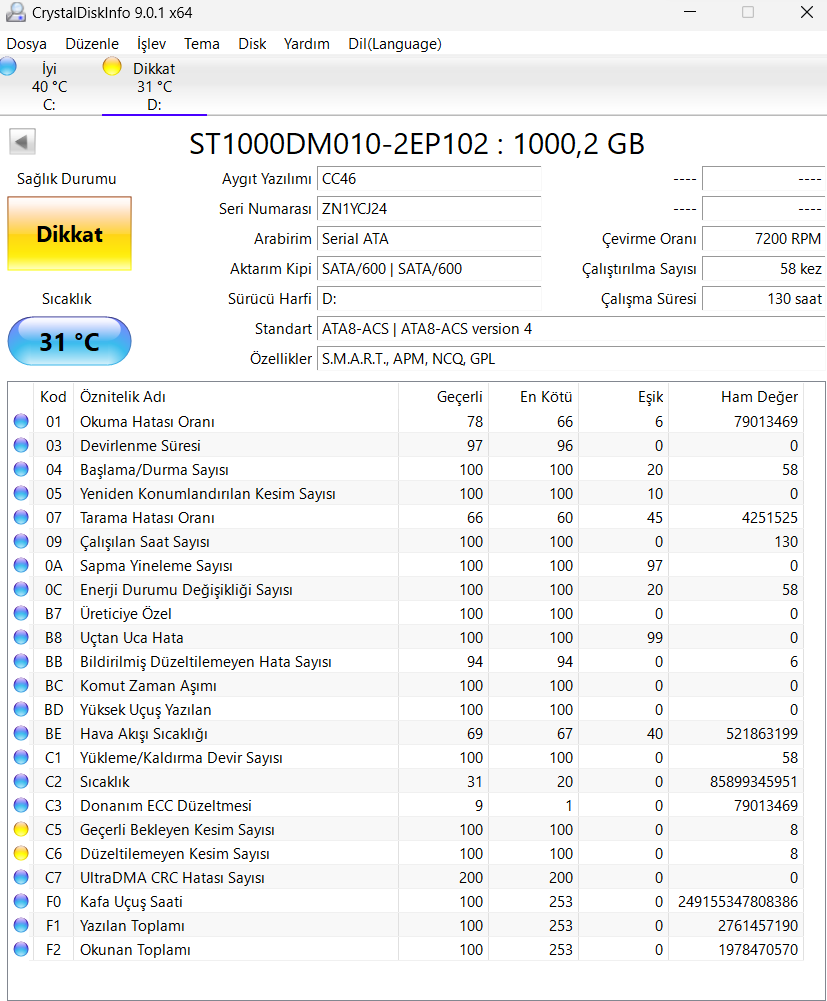Viewport: 827px width, 1001px height.
Task: Click the 31 °C temperature button
Action: click(x=70, y=342)
